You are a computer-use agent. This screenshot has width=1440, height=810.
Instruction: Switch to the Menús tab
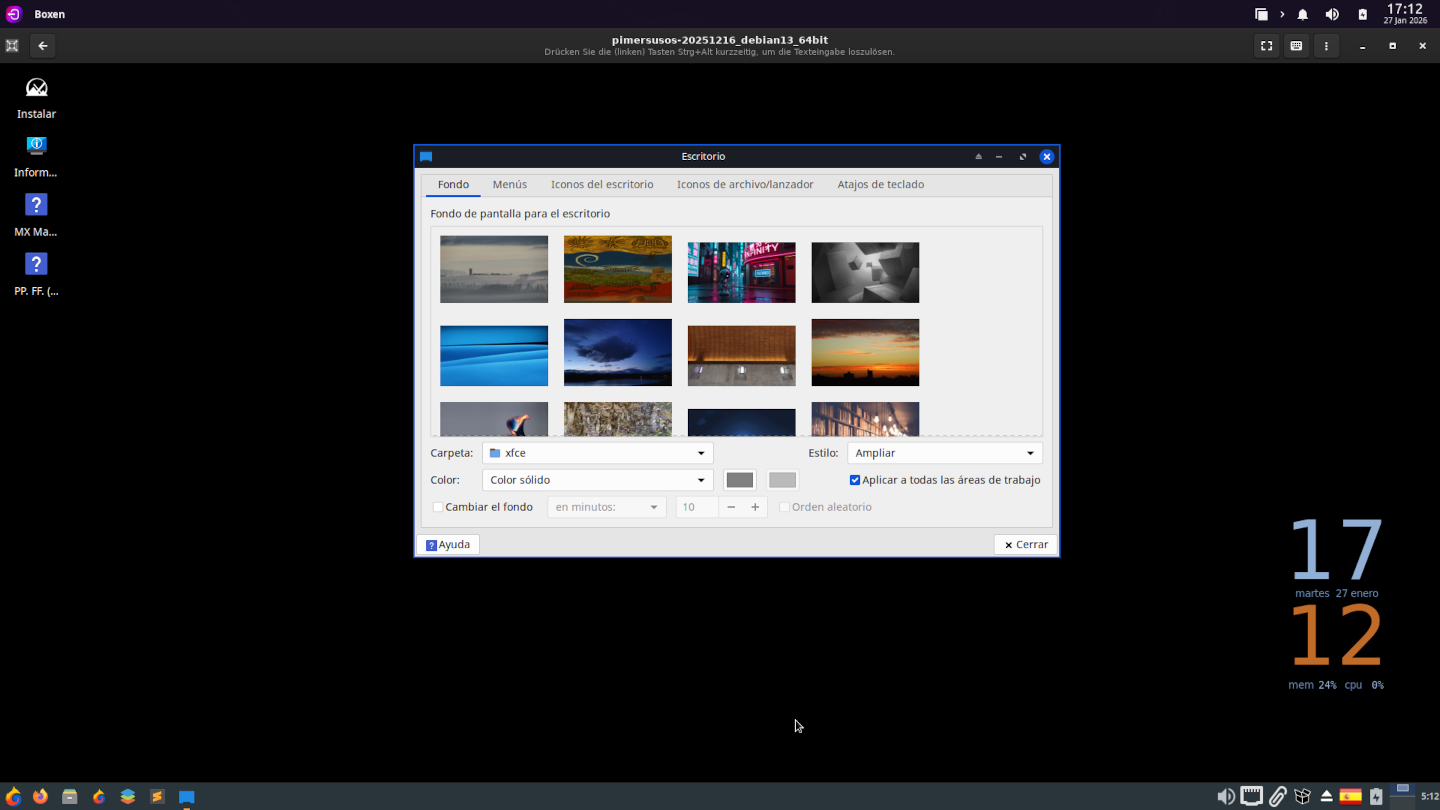pyautogui.click(x=509, y=185)
